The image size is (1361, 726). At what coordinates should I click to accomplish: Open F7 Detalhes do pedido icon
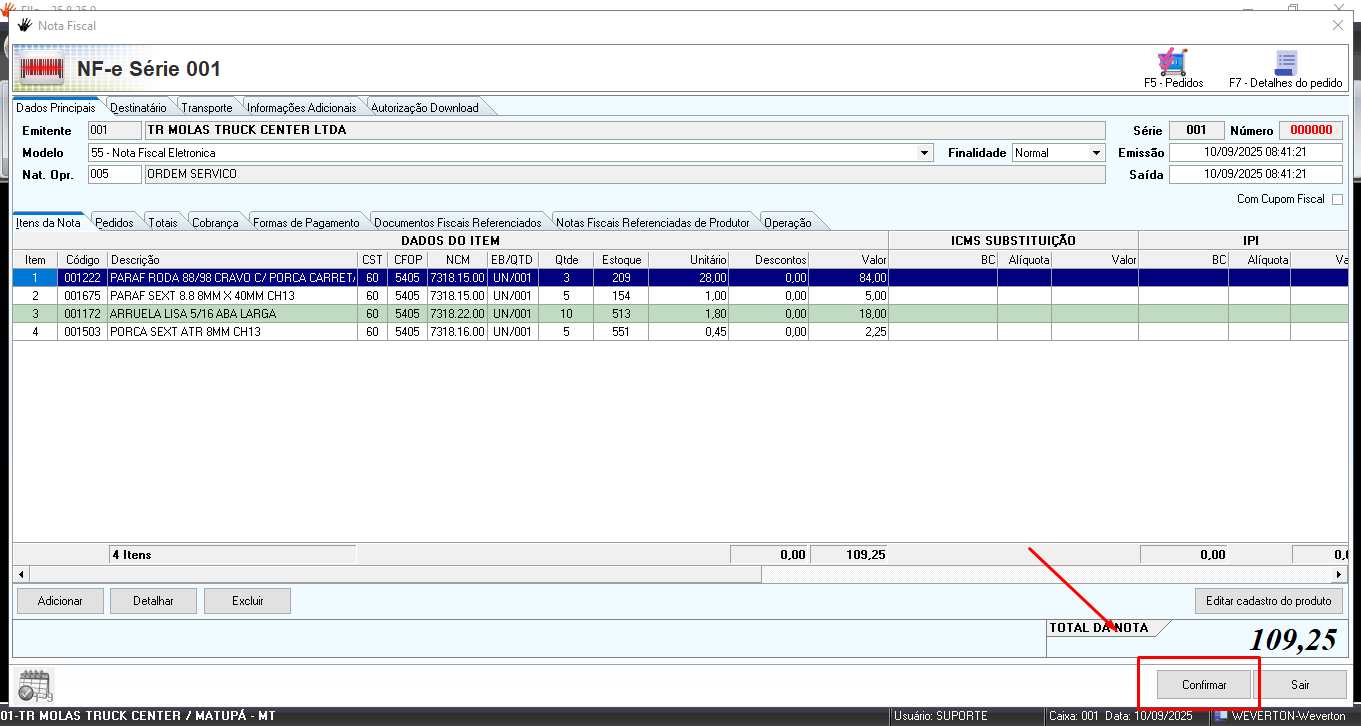[x=1285, y=63]
